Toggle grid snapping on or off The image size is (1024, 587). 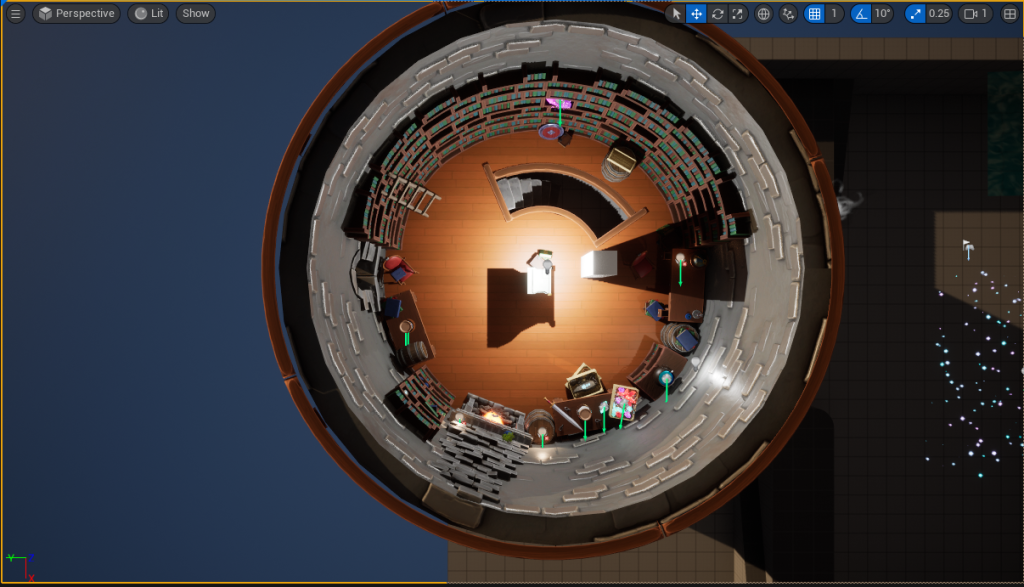pyautogui.click(x=814, y=14)
